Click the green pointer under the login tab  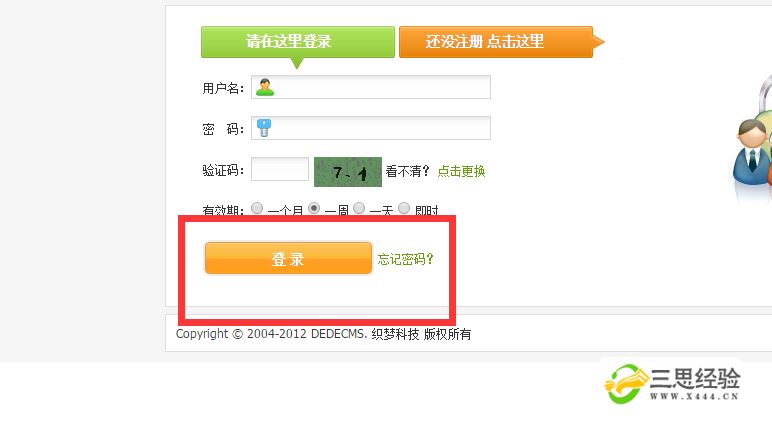tap(296, 63)
